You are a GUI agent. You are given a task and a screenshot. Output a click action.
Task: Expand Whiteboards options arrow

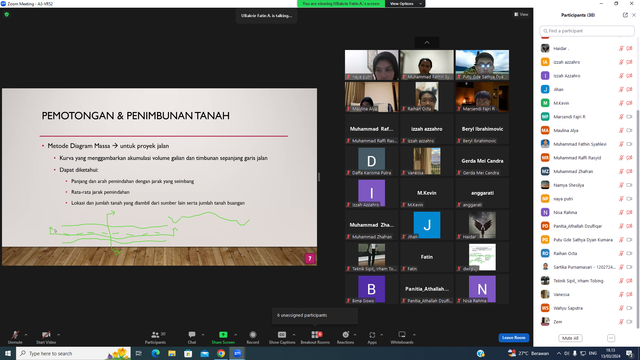point(414,335)
